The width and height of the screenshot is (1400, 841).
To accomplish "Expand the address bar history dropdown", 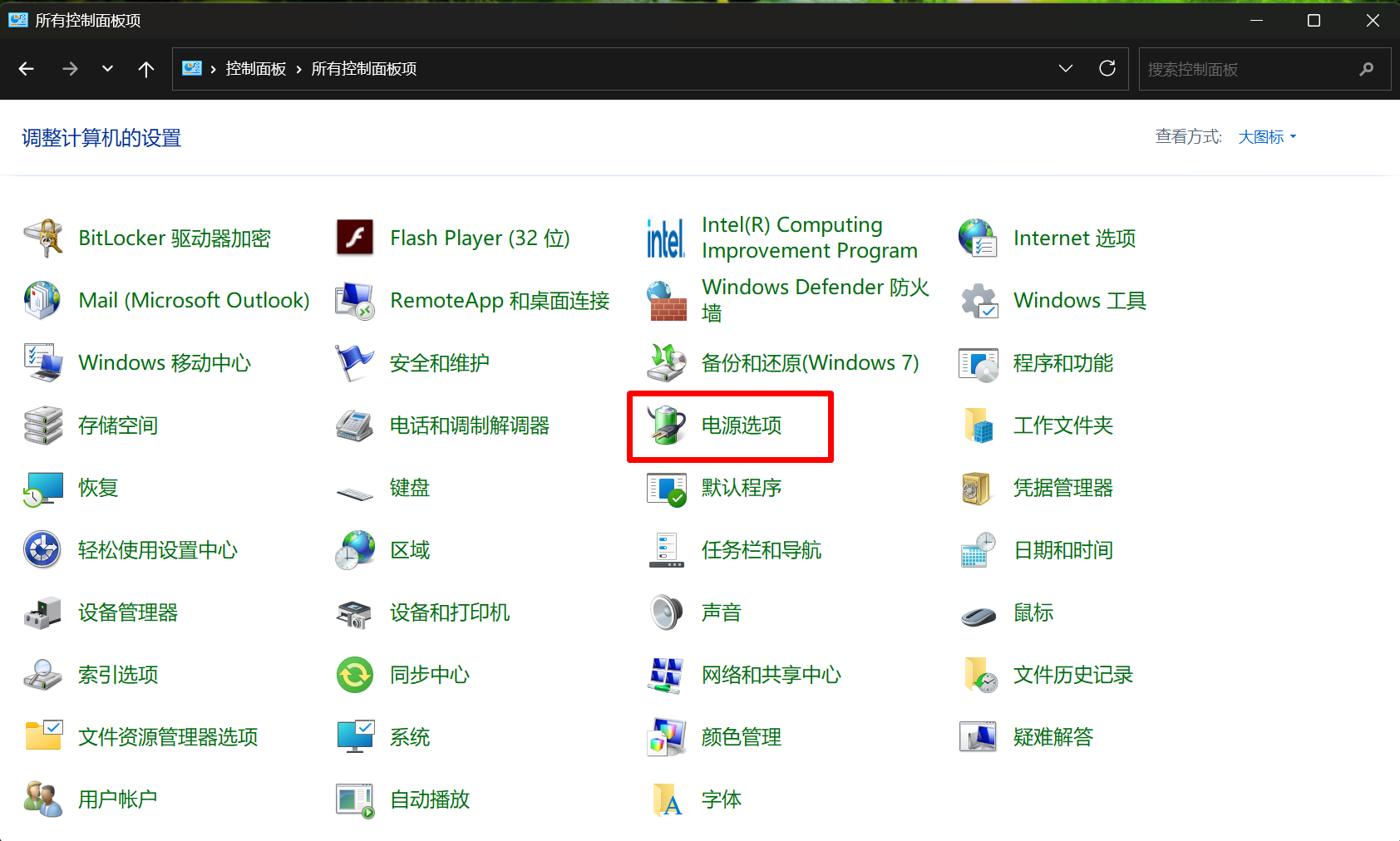I will (1066, 68).
